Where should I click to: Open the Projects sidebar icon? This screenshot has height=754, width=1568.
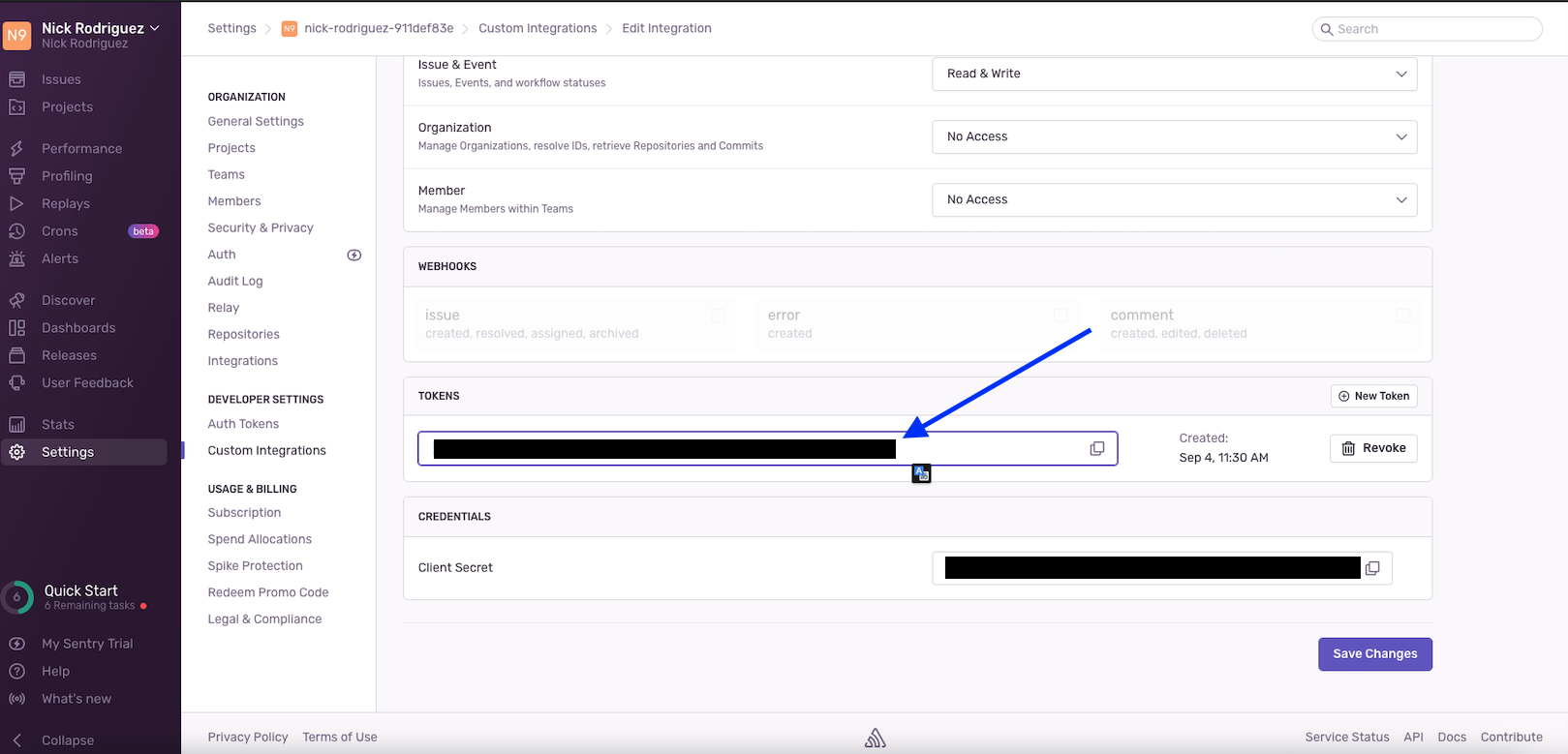16,107
